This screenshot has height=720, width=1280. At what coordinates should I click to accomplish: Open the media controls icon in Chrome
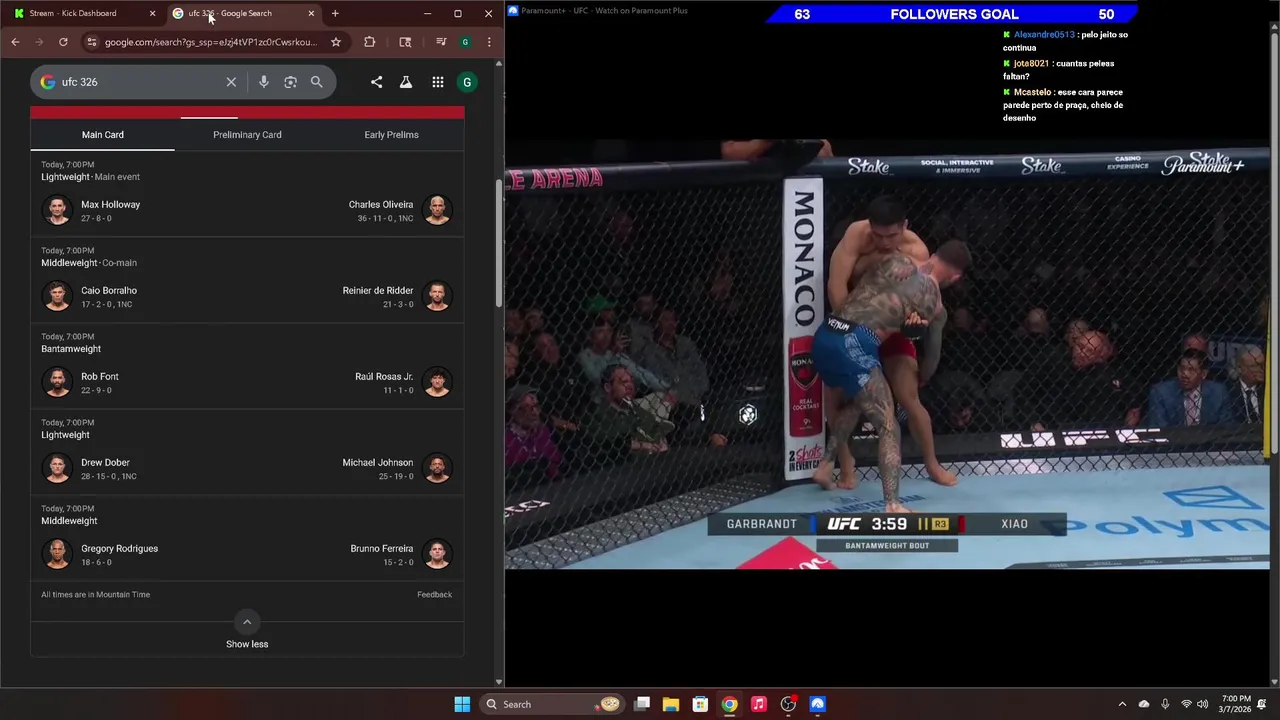(x=440, y=42)
